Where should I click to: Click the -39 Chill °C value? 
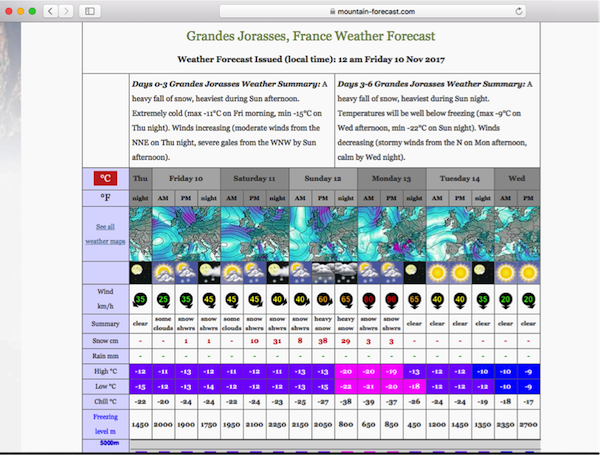pos(368,401)
